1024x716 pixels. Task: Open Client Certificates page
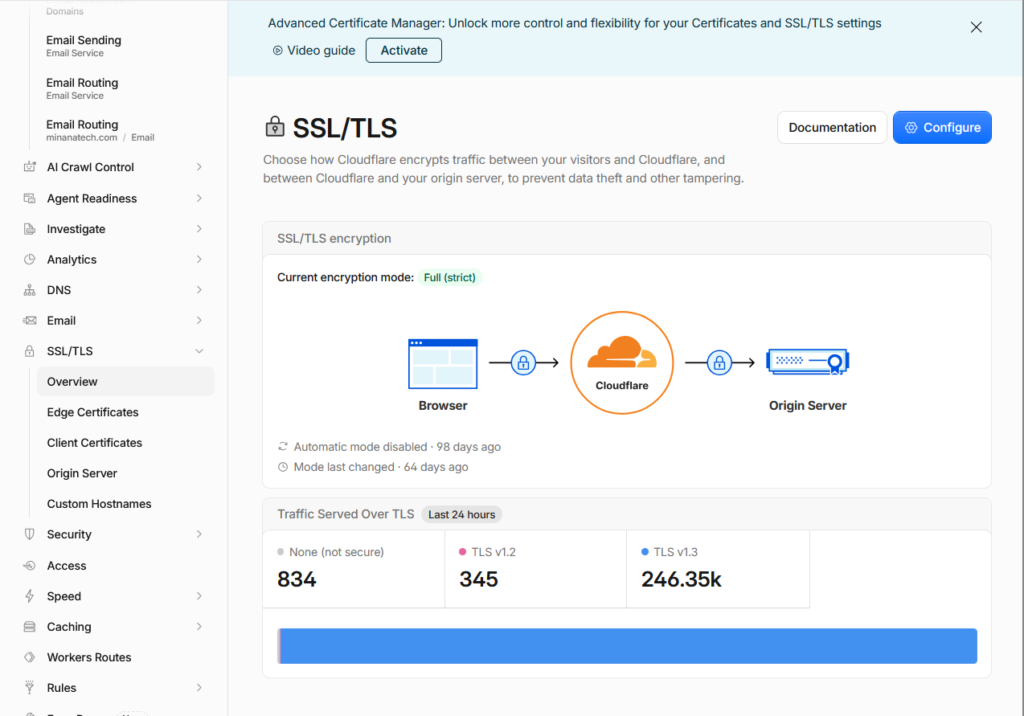[x=95, y=443]
